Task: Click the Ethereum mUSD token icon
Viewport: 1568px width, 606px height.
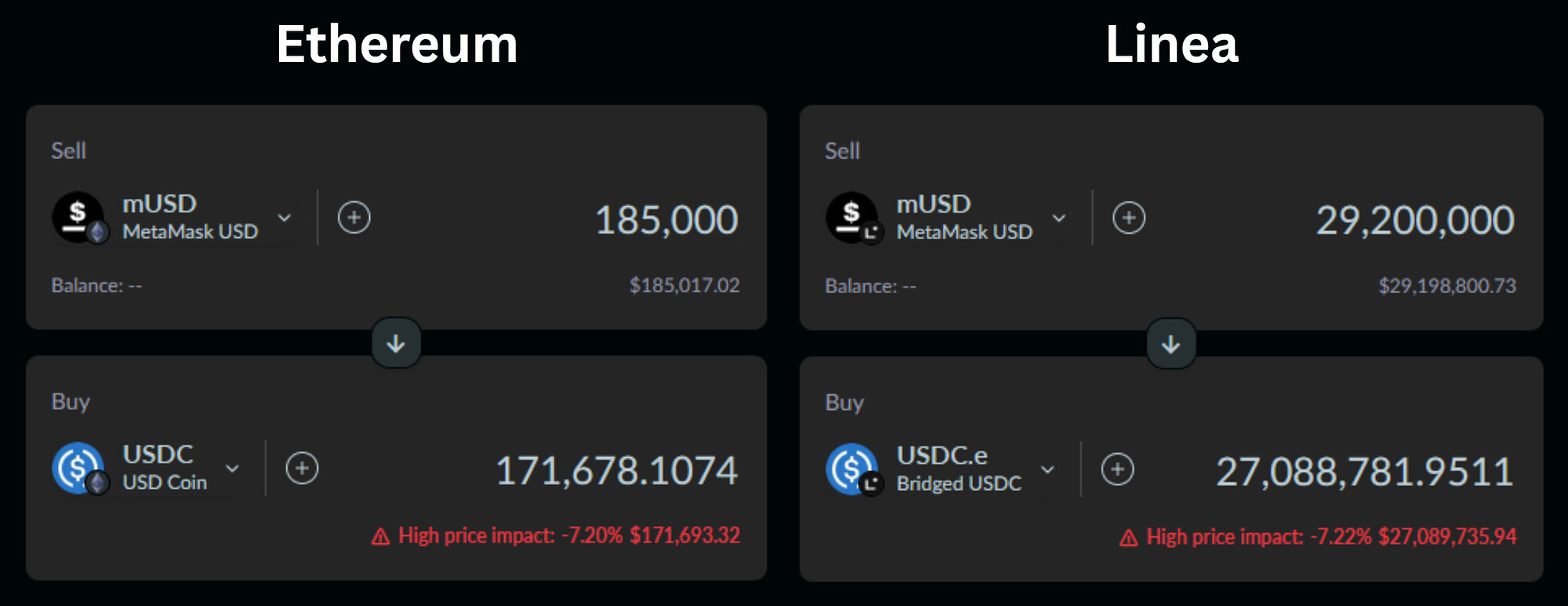Action: 78,217
